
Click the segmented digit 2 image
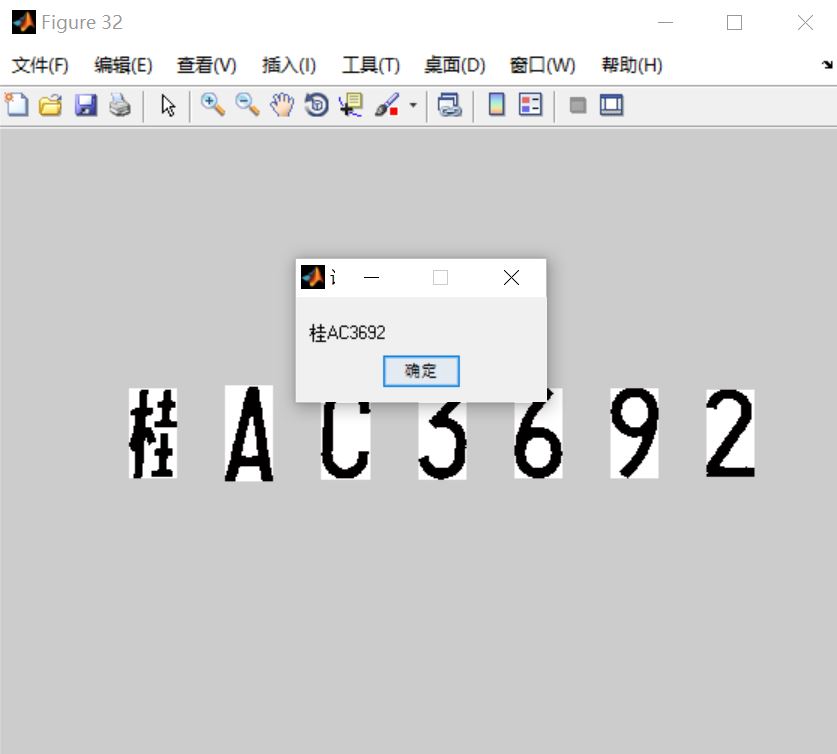730,433
